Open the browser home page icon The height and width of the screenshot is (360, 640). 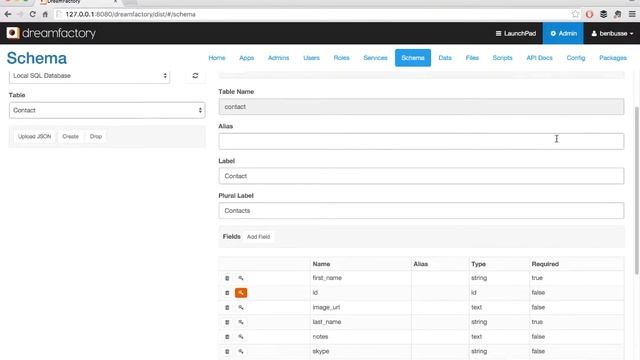[45, 14]
